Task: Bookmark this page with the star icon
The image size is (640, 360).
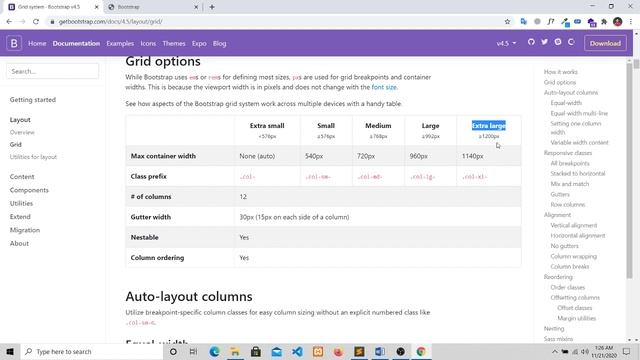Action: (x=507, y=22)
